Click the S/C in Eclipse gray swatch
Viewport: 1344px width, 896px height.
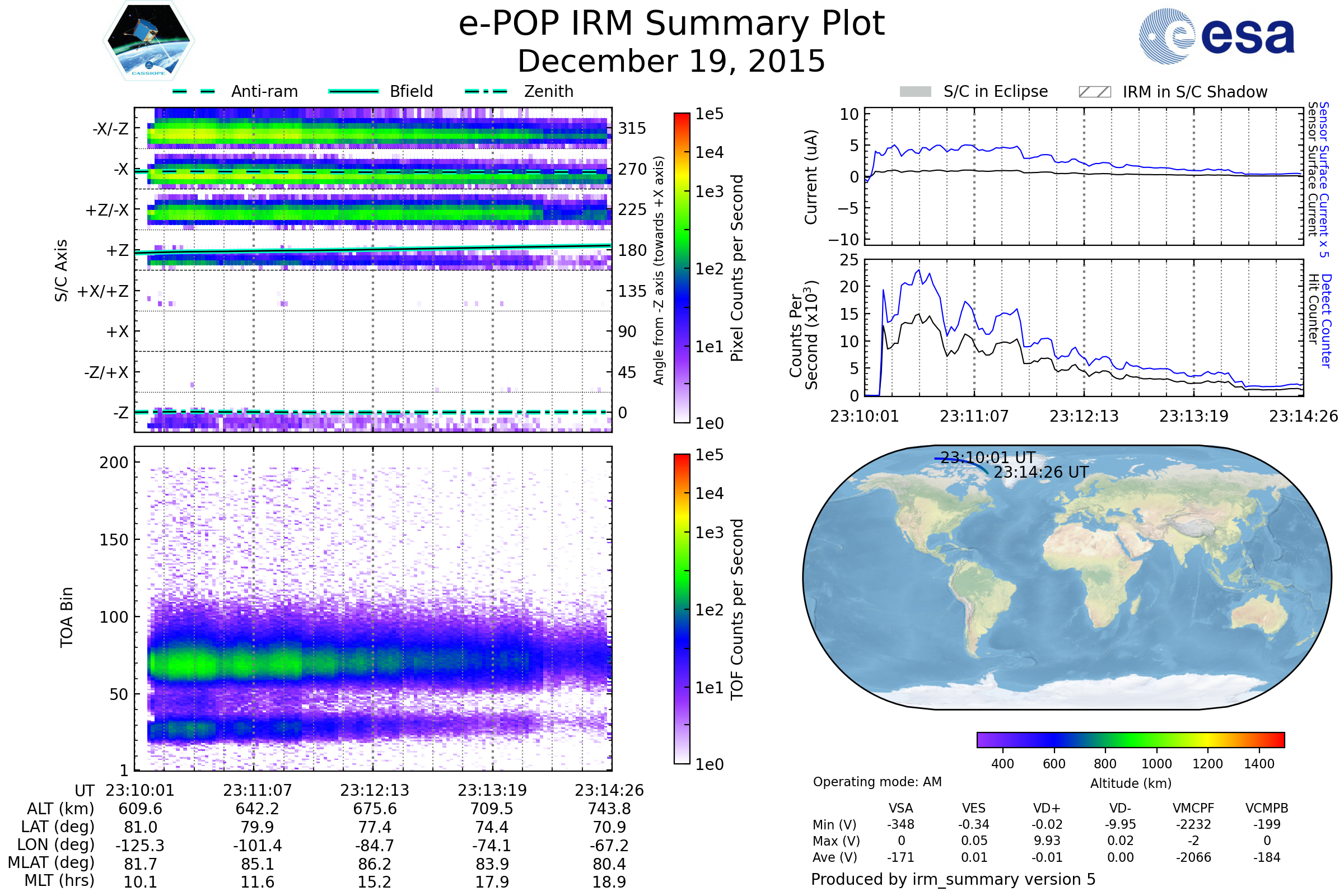coord(915,92)
